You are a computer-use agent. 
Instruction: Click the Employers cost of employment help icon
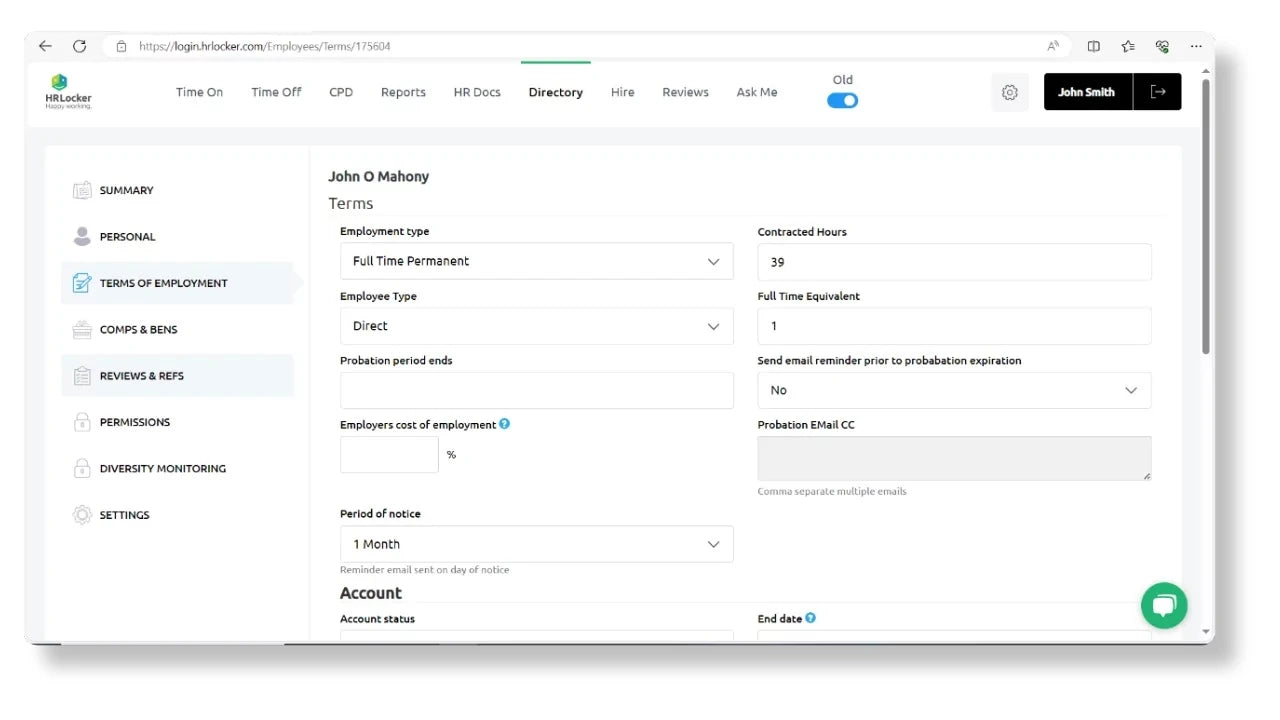505,424
